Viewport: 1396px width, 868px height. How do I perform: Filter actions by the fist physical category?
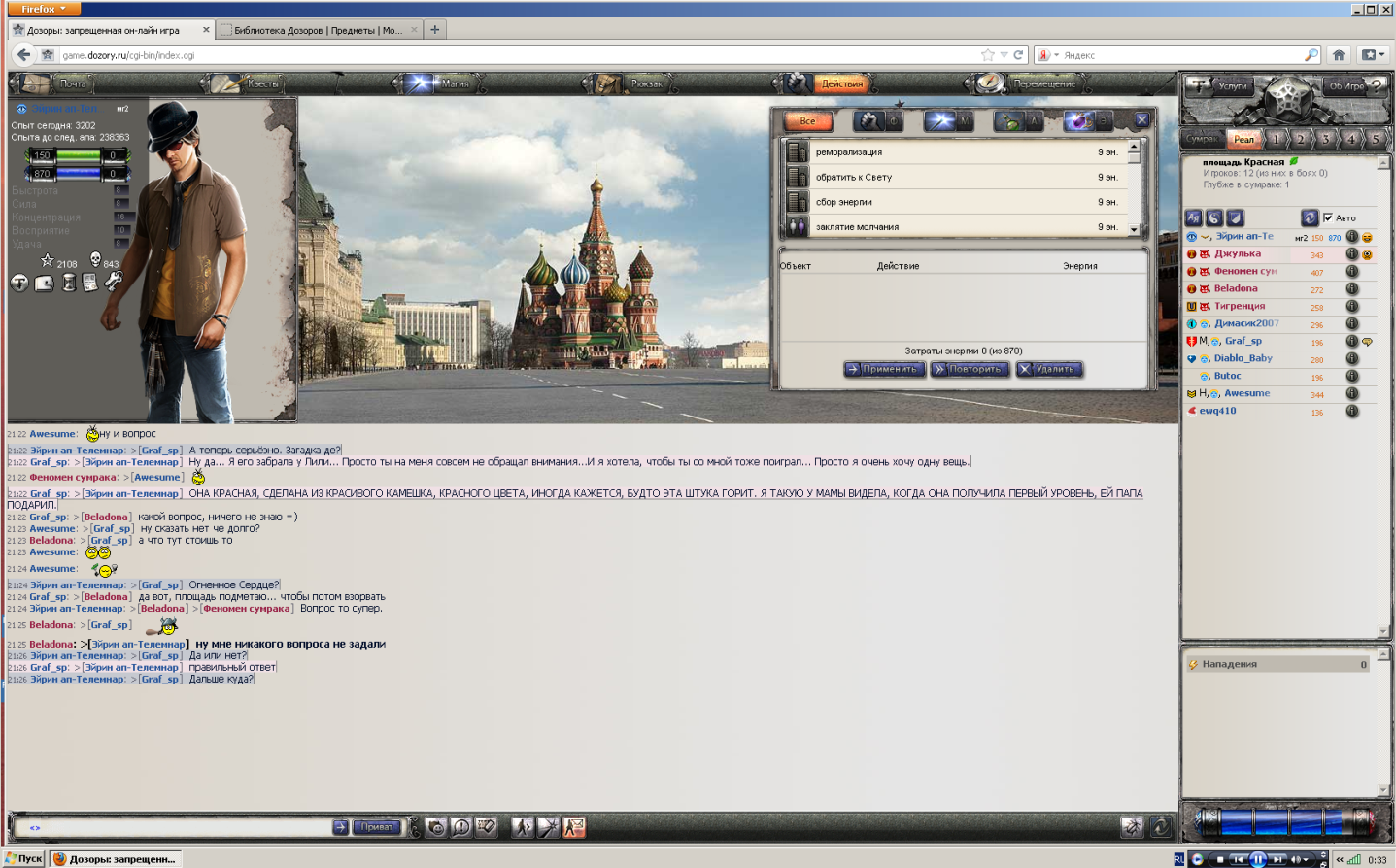(878, 121)
